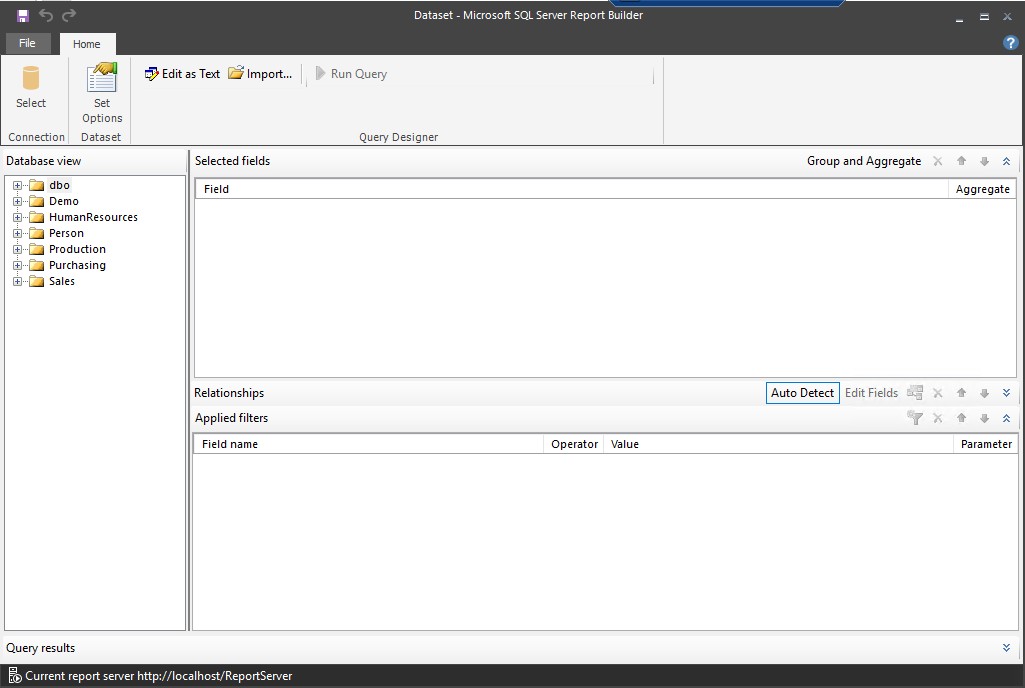The image size is (1025, 688).
Task: Expand the Sales schema node
Action: (18, 282)
